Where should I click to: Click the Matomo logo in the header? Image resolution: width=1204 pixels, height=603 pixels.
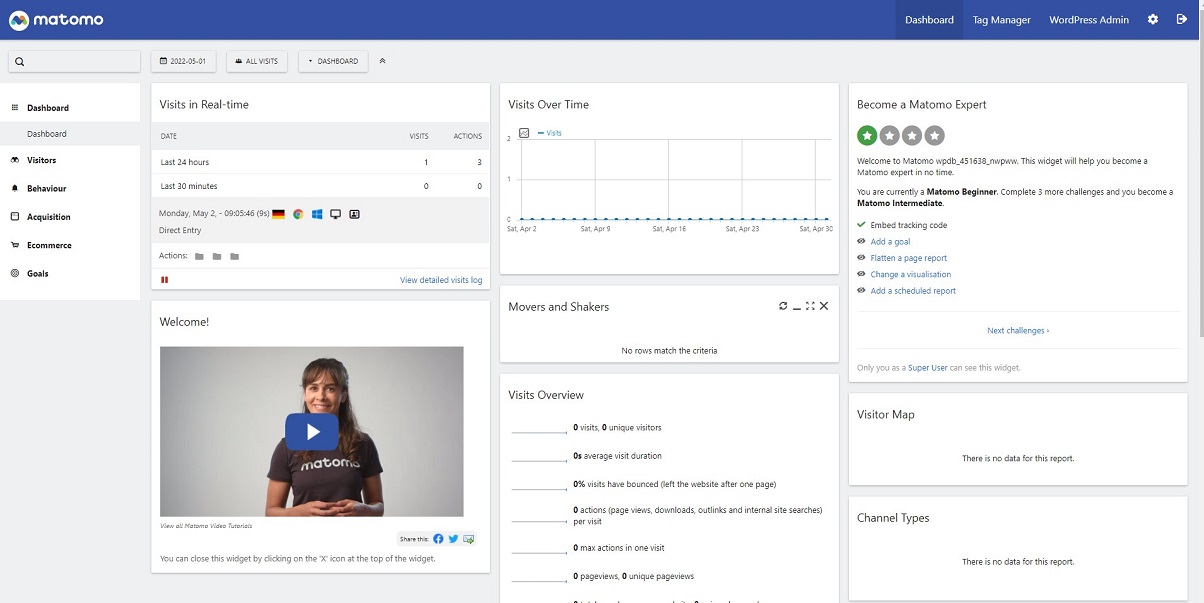56,20
